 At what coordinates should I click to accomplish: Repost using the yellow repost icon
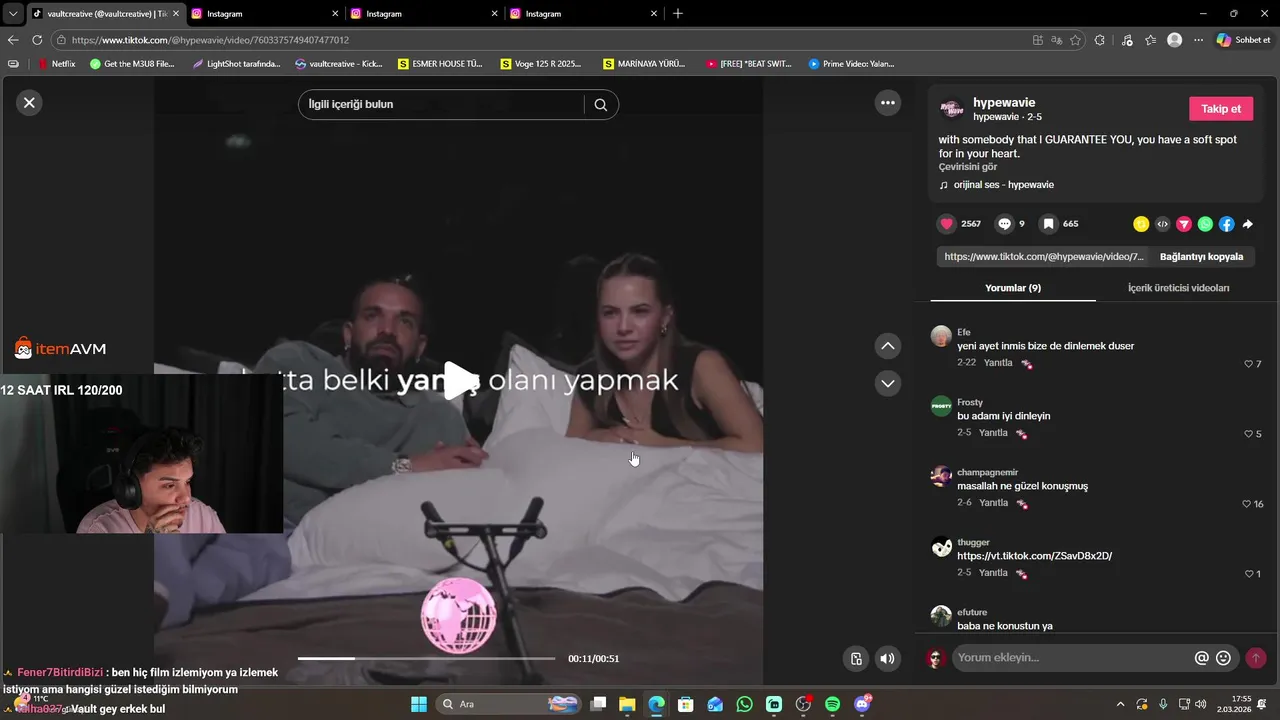[1141, 224]
